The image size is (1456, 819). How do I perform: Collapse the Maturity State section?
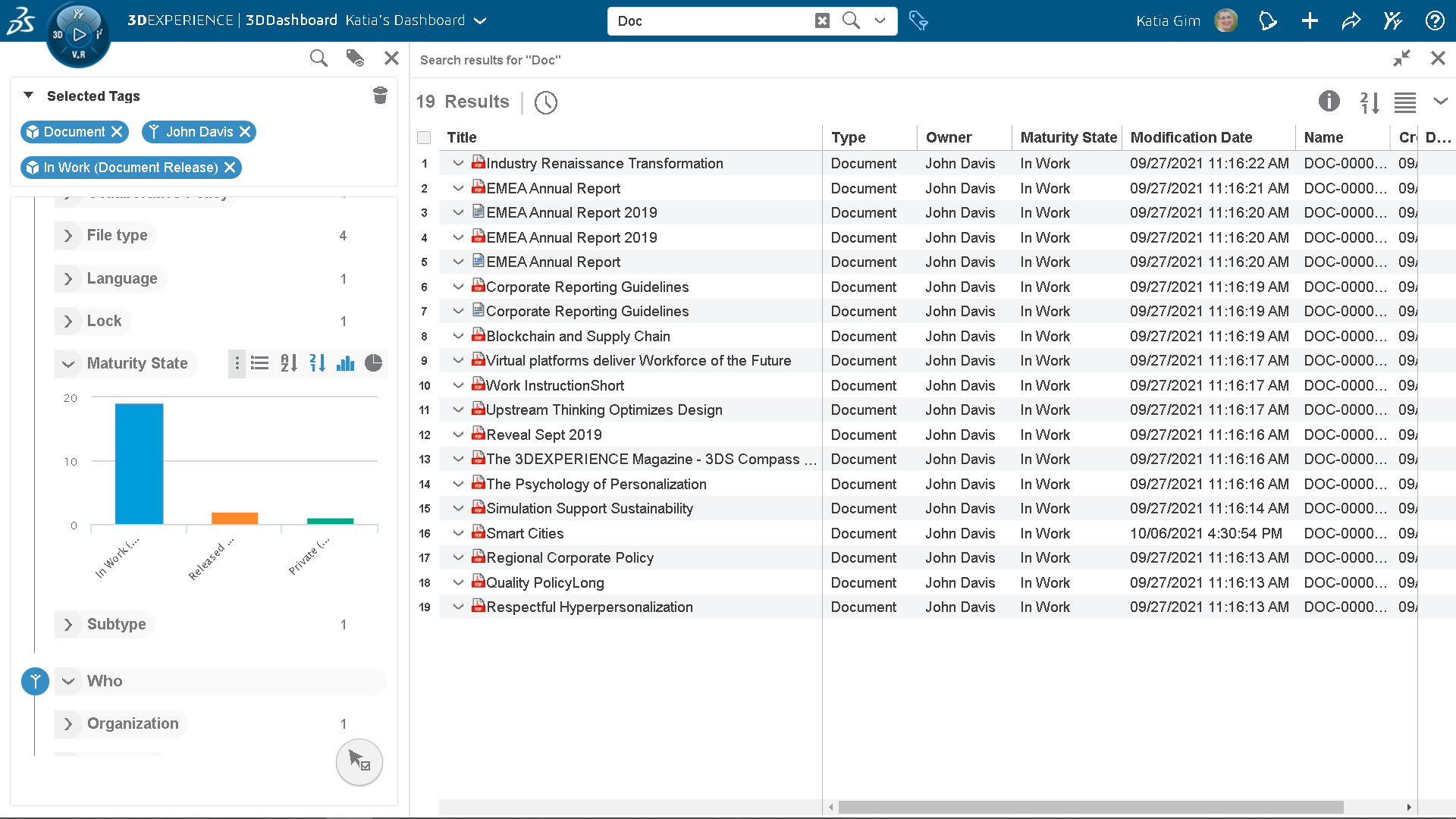[x=68, y=364]
